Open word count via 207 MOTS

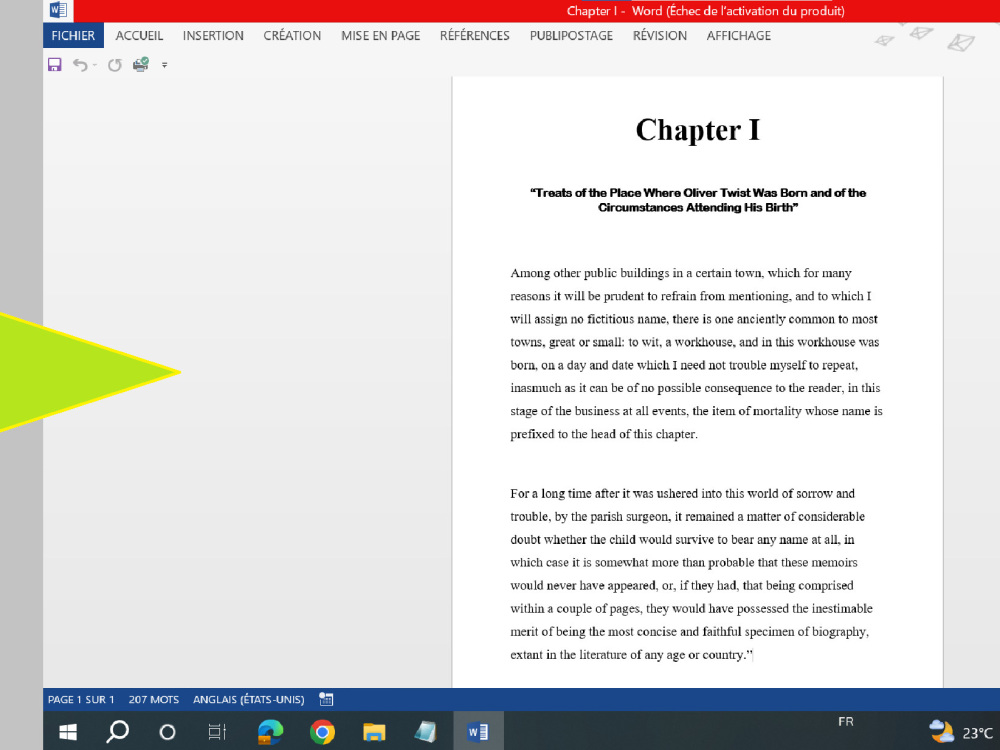click(x=154, y=700)
